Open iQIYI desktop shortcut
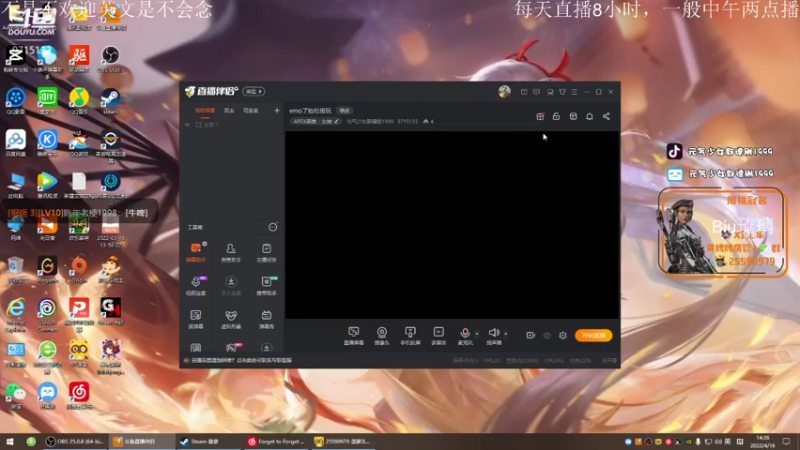 click(x=47, y=101)
